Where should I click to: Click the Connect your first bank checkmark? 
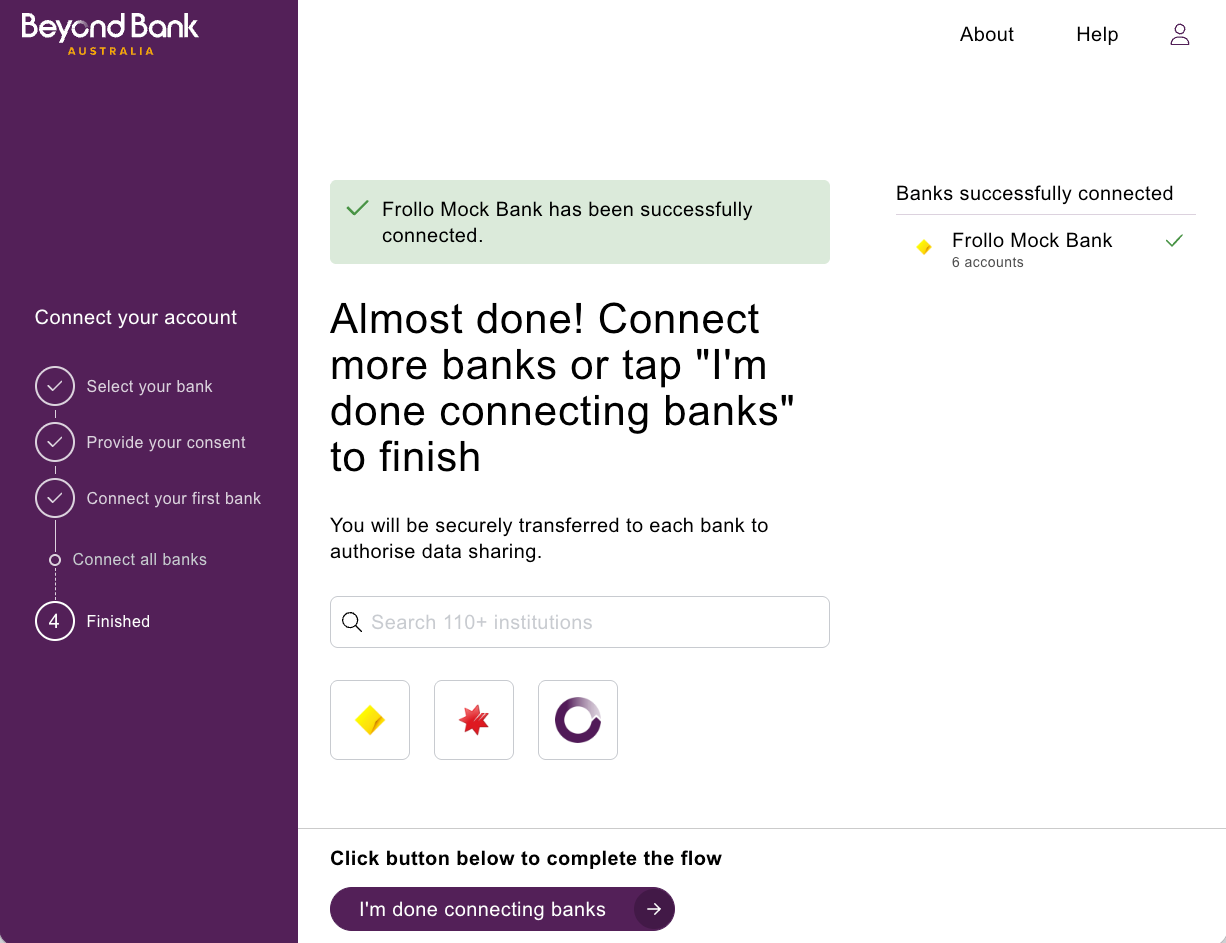tap(55, 498)
